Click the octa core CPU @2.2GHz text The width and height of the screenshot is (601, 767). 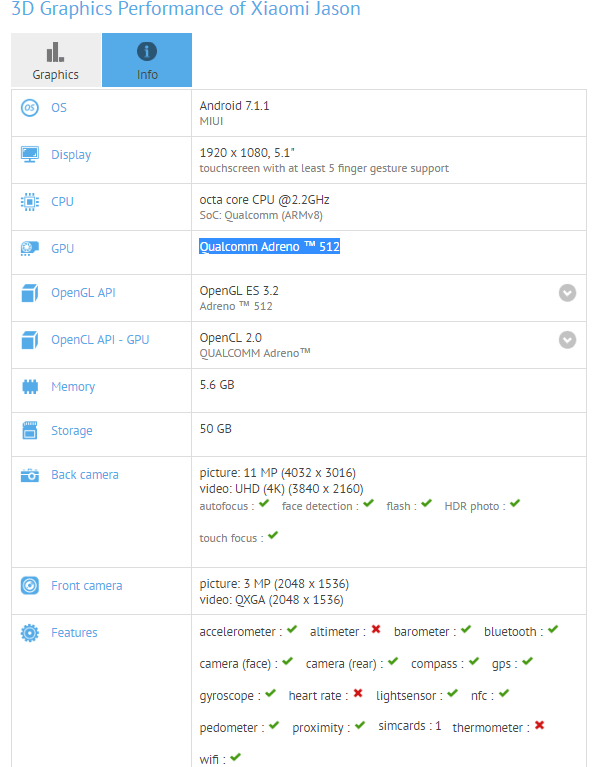[x=265, y=200]
